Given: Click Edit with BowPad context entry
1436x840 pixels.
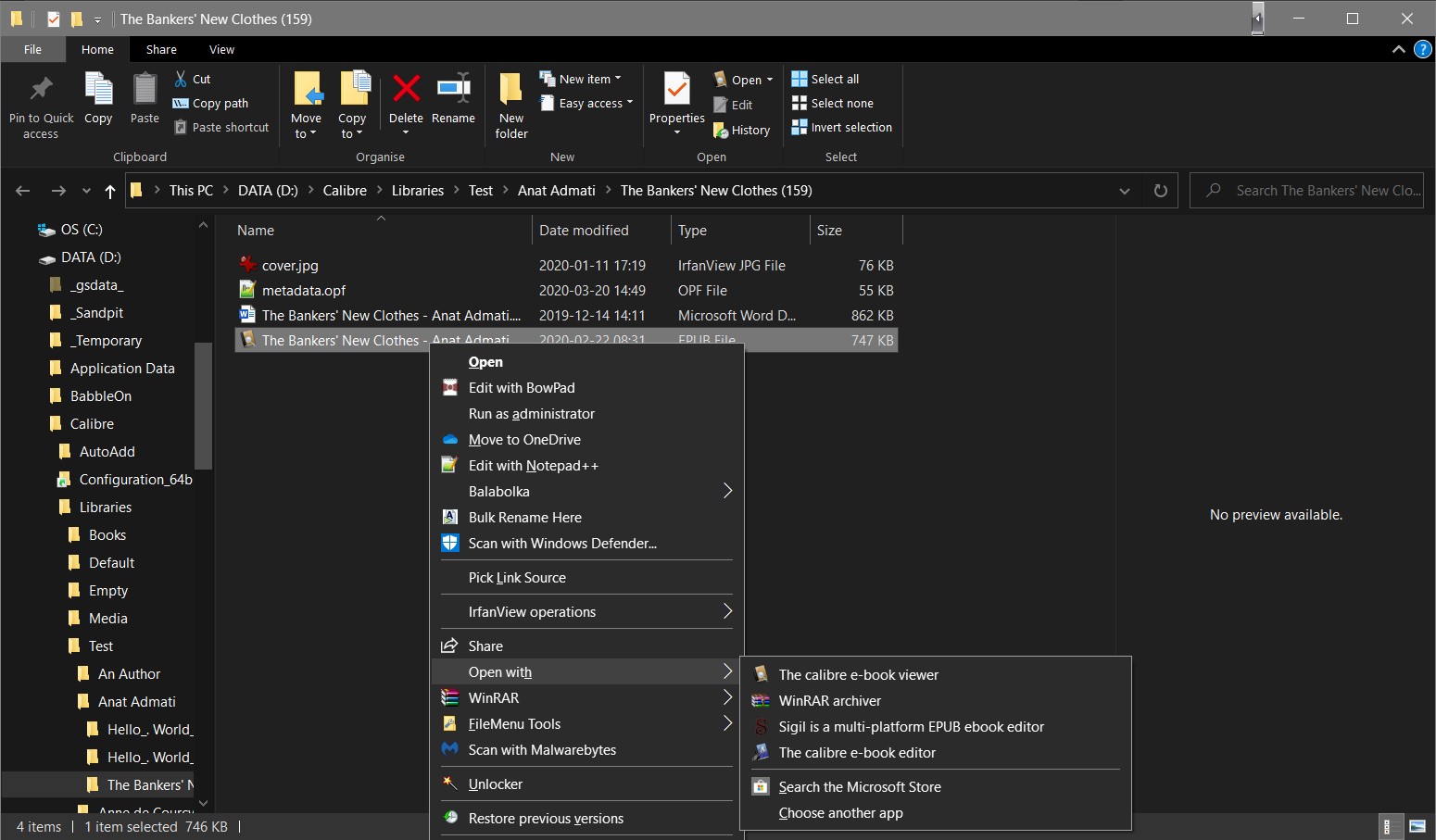Looking at the screenshot, I should (587, 388).
